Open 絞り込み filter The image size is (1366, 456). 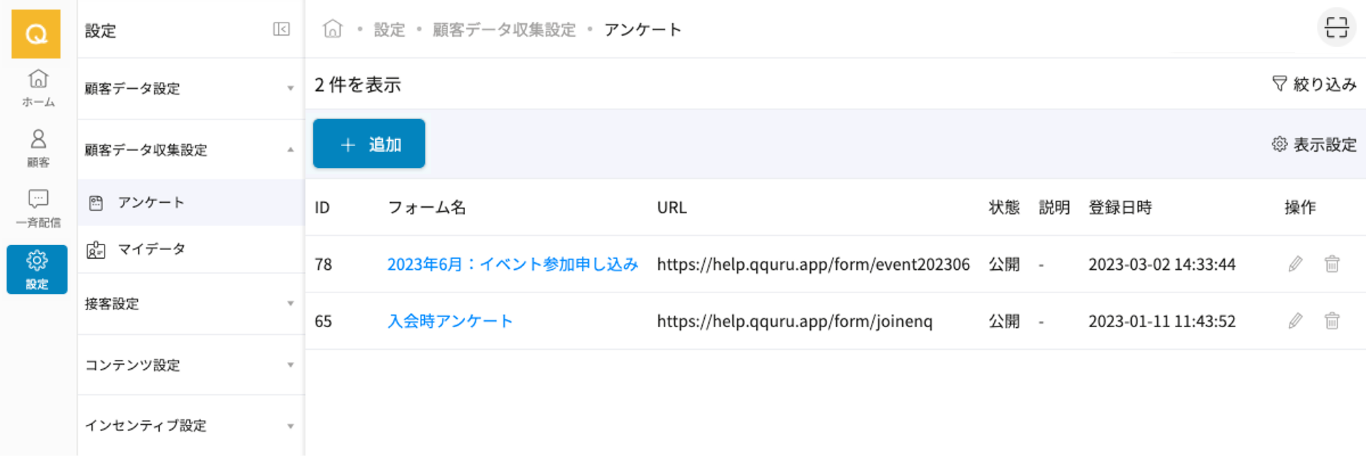coord(1314,85)
